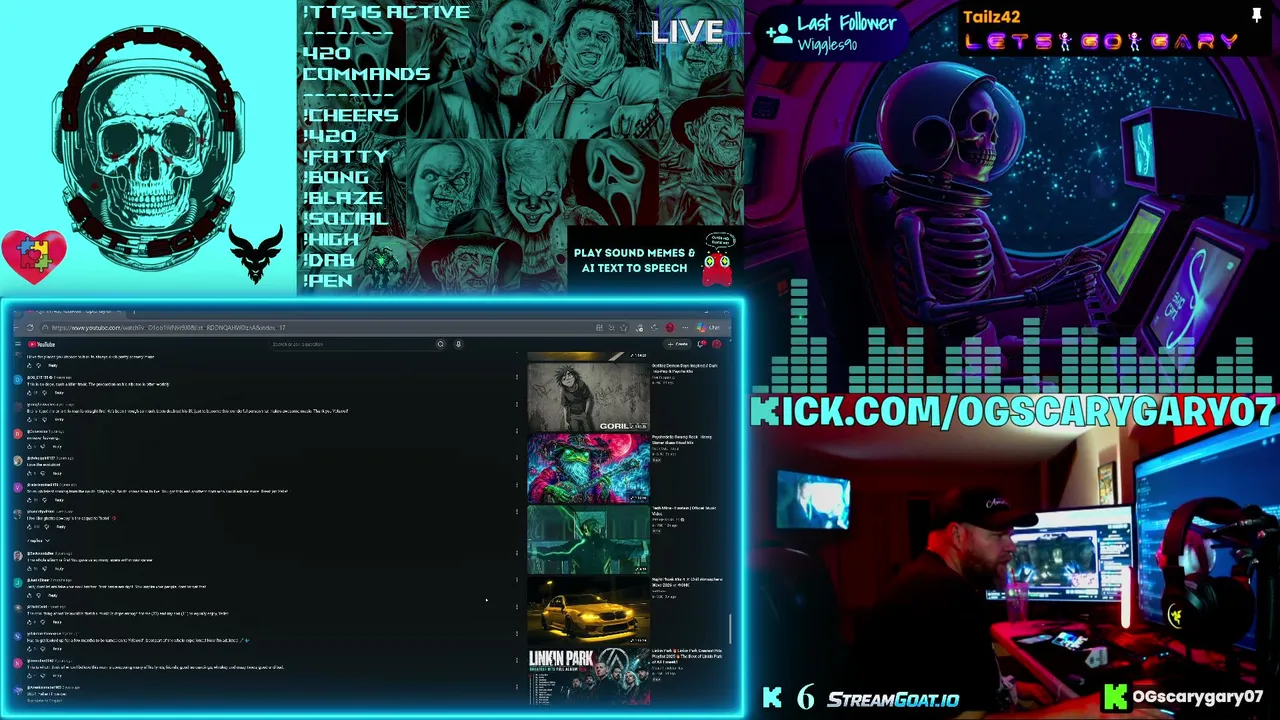Screen dimensions: 1280x720
Task: Dislike the "This is so dope" comment
Action: 44,393
